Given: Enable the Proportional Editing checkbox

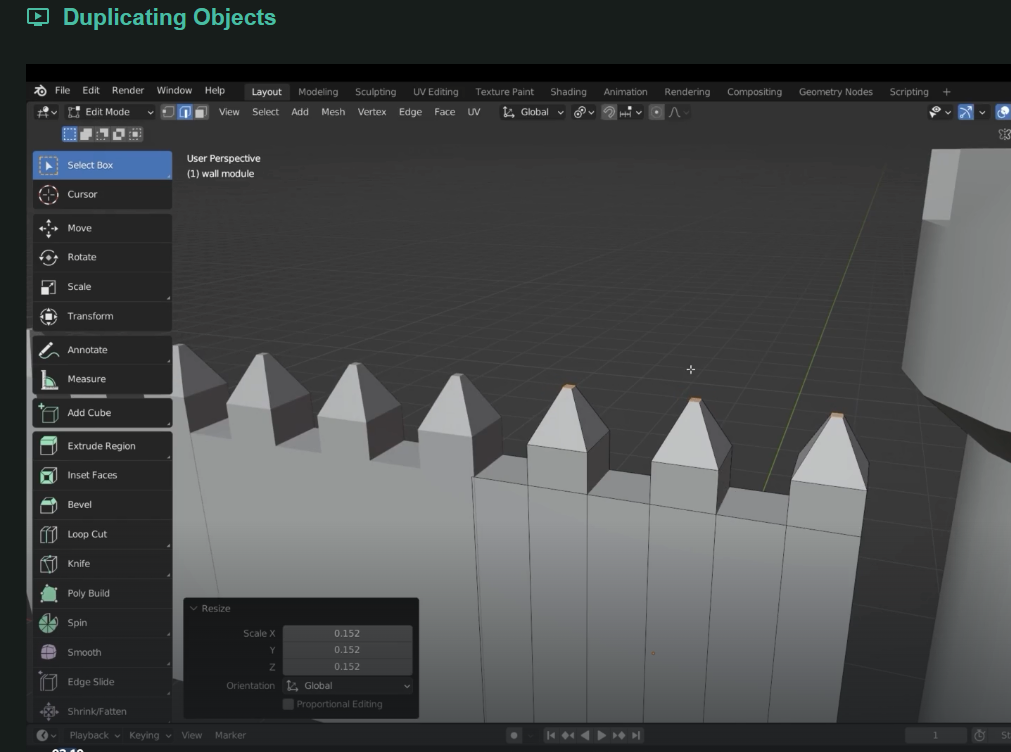Looking at the screenshot, I should (289, 704).
